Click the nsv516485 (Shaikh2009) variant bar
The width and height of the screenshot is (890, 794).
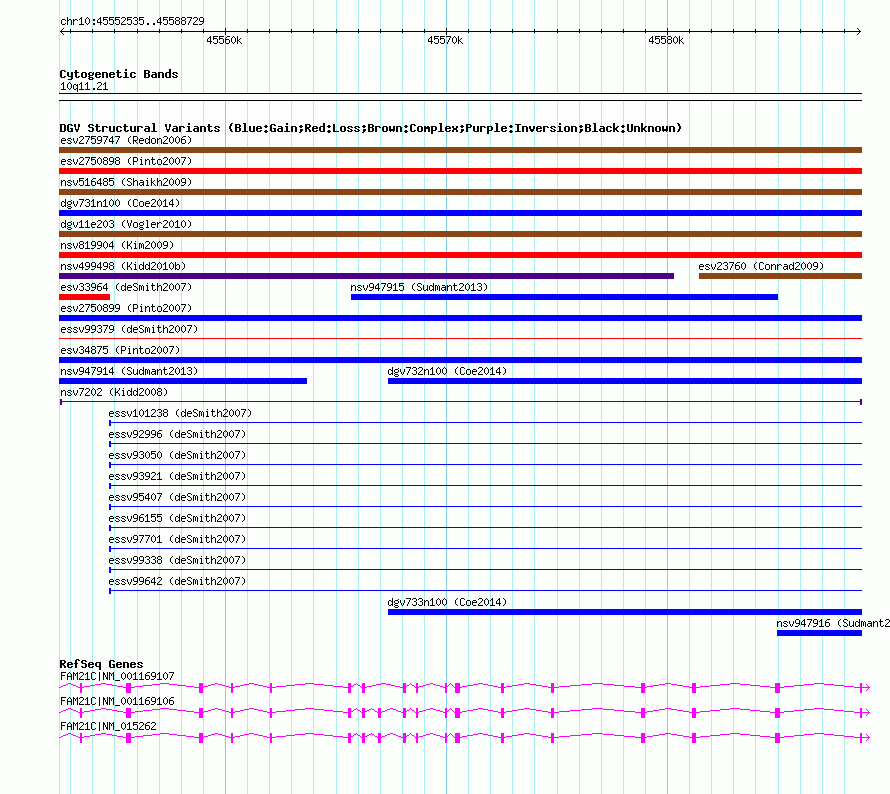(460, 192)
